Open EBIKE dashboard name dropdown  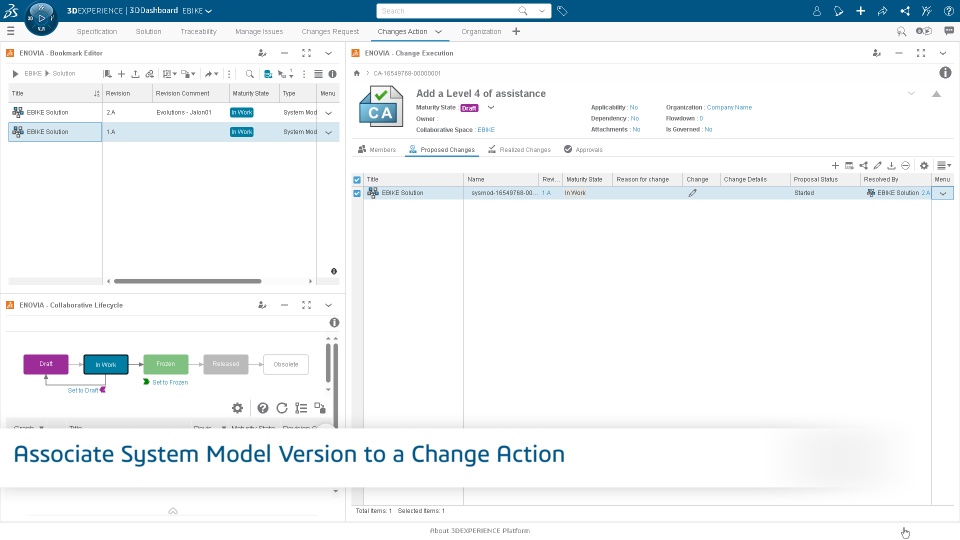208,11
